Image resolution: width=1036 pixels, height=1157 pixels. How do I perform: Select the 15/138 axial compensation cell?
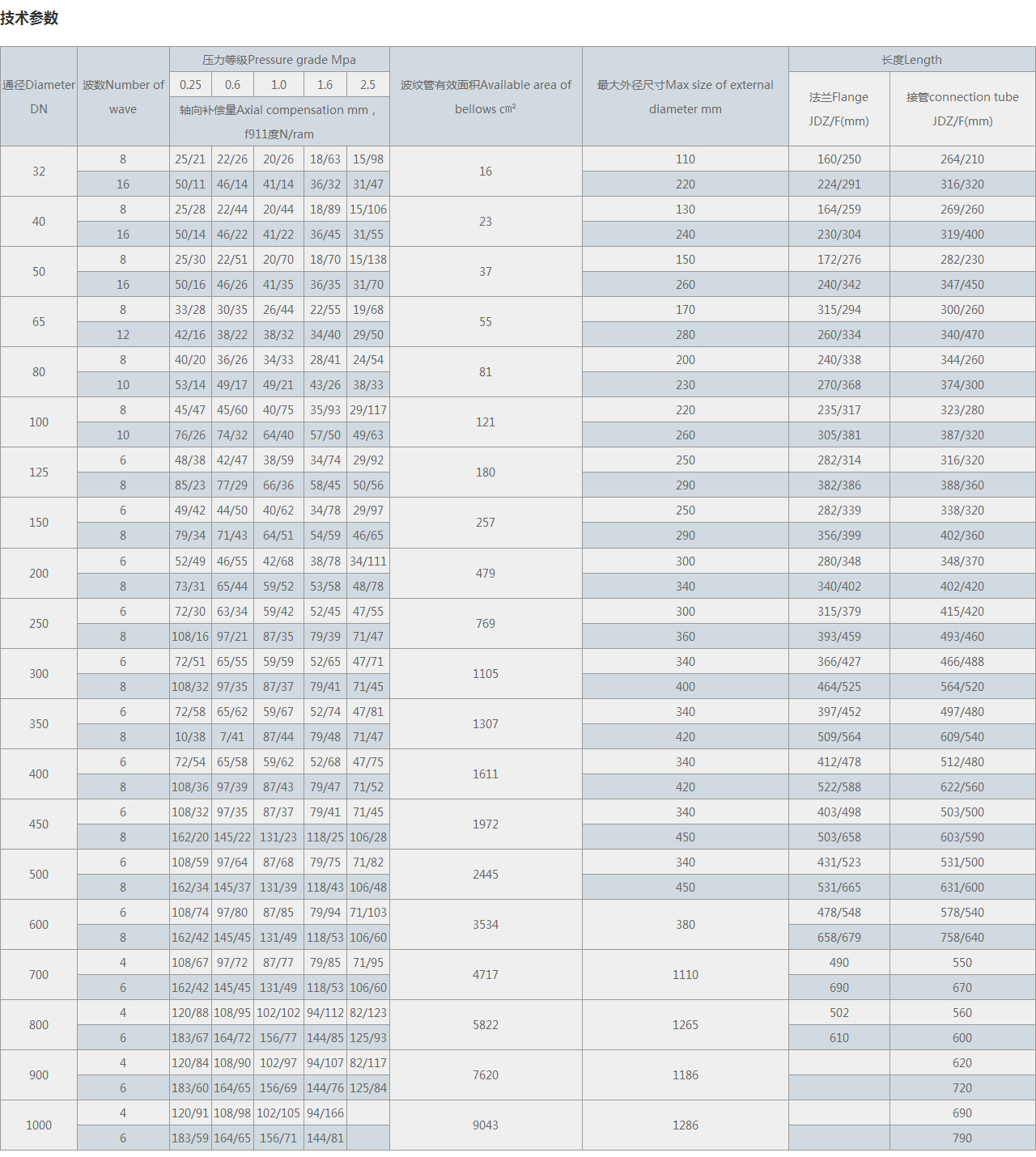(x=367, y=260)
